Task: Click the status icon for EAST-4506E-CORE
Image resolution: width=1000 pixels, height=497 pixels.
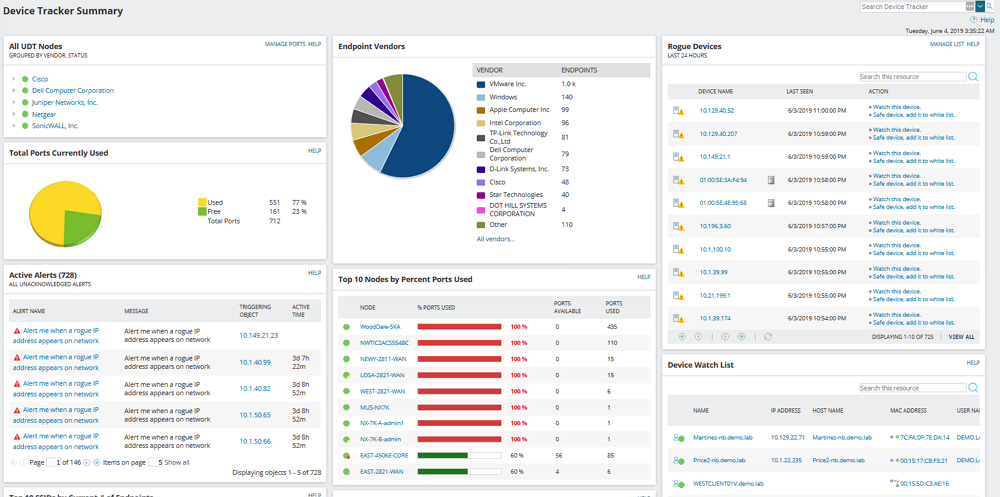Action: [x=347, y=456]
